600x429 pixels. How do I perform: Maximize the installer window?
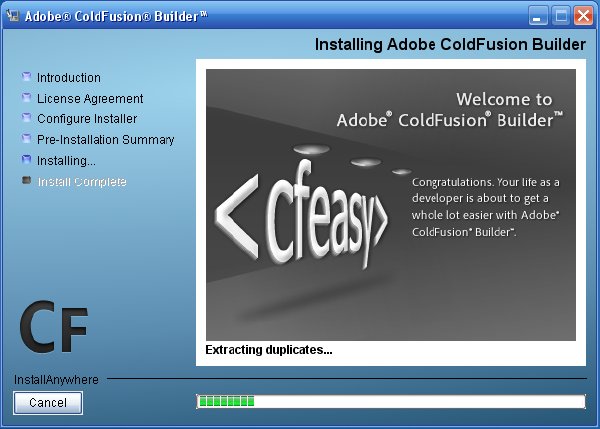pyautogui.click(x=561, y=16)
